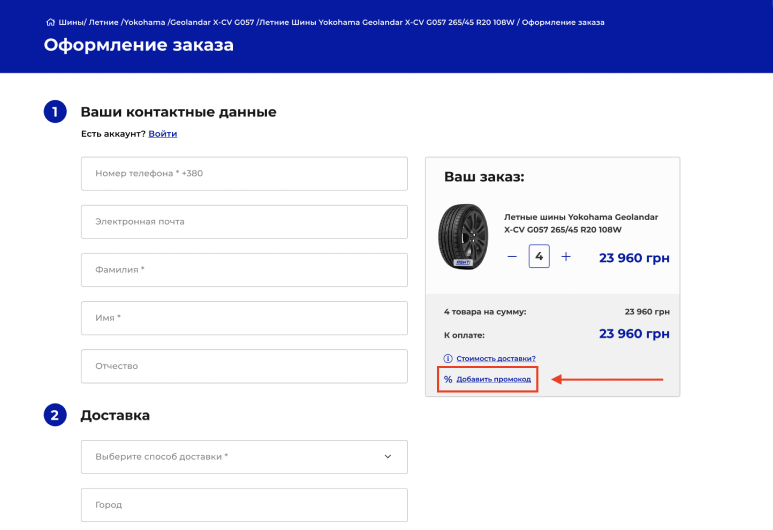Navigate to 'Yokohama' breadcrumb
The width and height of the screenshot is (773, 530).
(x=145, y=22)
